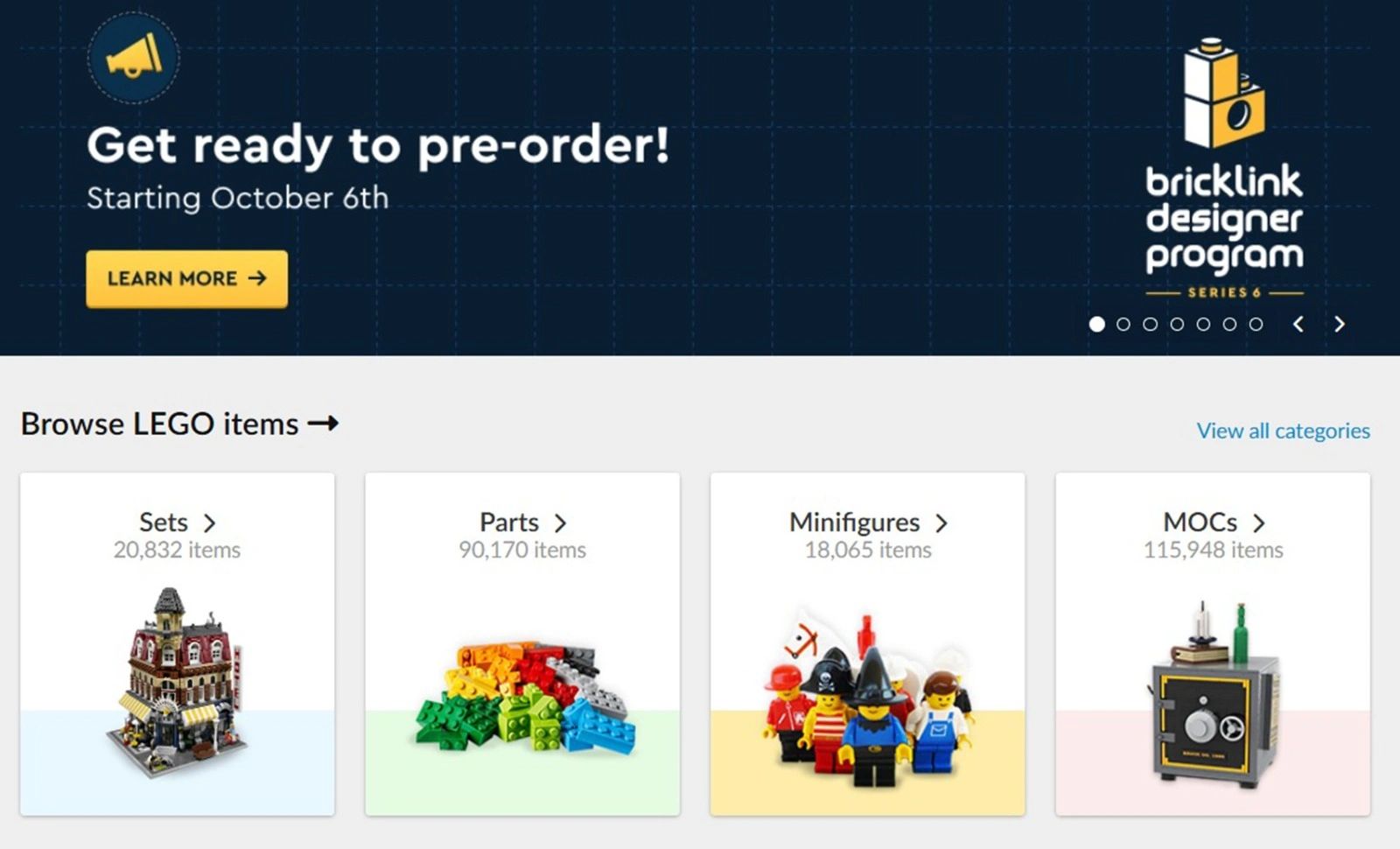Go to next carousel slide arrow

click(1340, 324)
